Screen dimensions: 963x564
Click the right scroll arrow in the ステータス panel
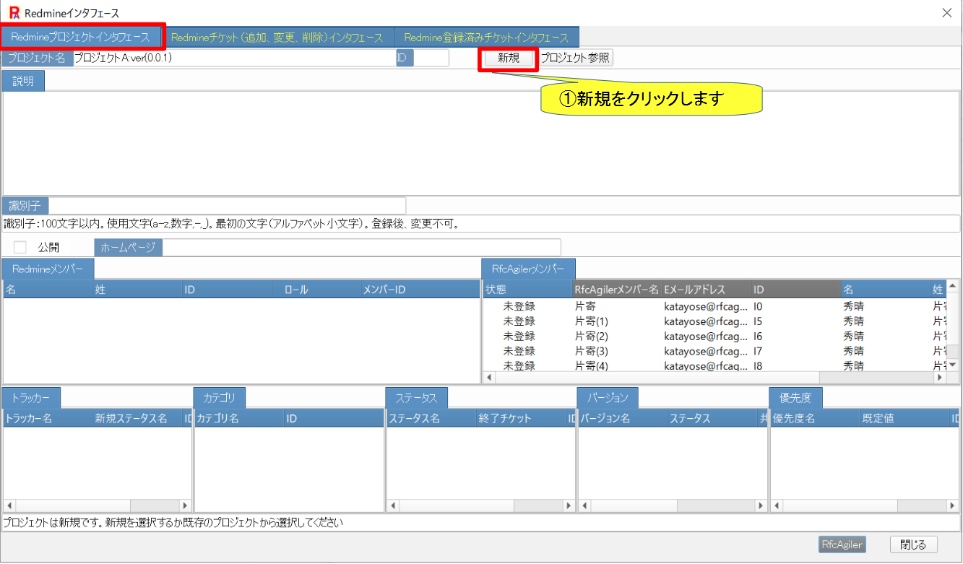569,506
